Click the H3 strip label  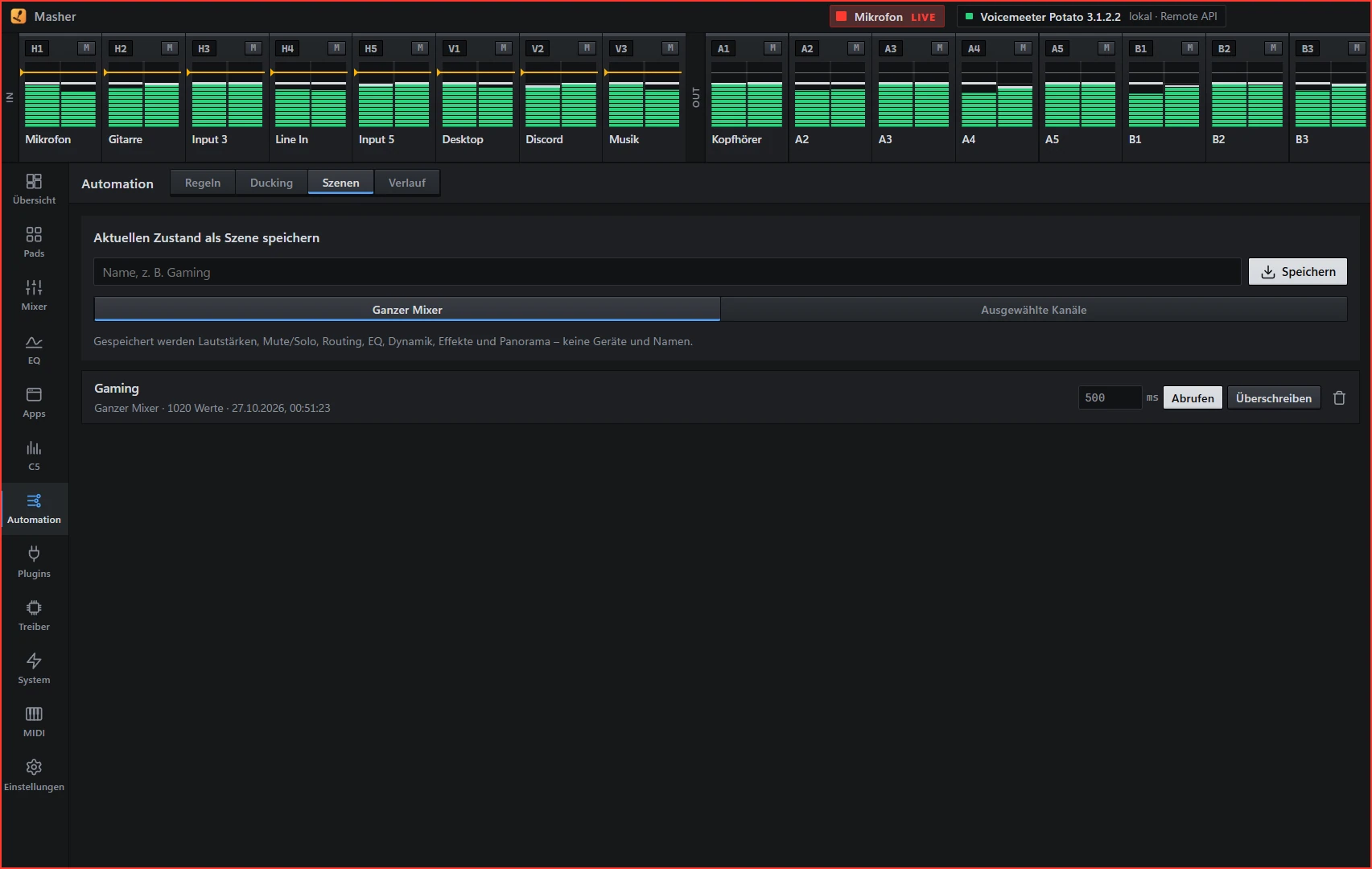click(x=204, y=48)
